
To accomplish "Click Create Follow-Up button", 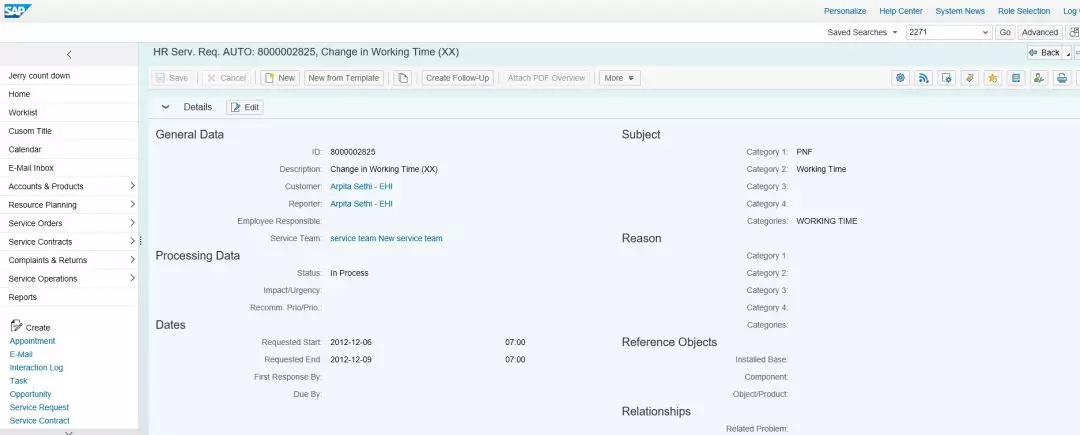I will pos(457,78).
